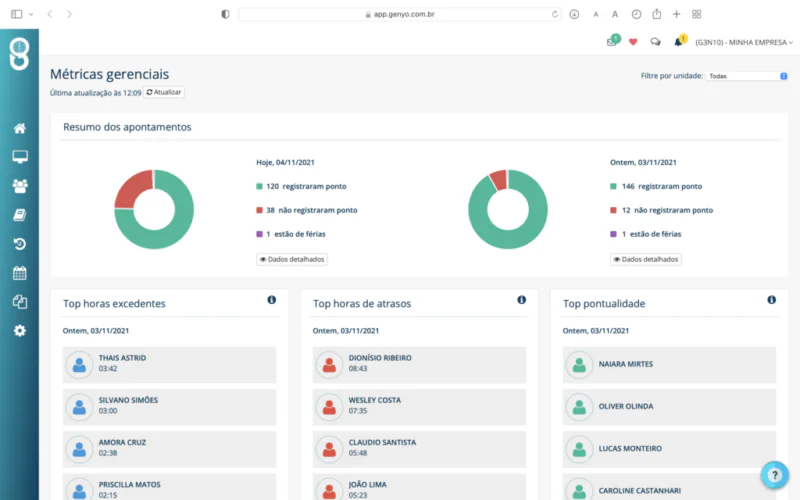The width and height of the screenshot is (800, 500).
Task: Open a new browser tab with plus
Action: point(676,14)
